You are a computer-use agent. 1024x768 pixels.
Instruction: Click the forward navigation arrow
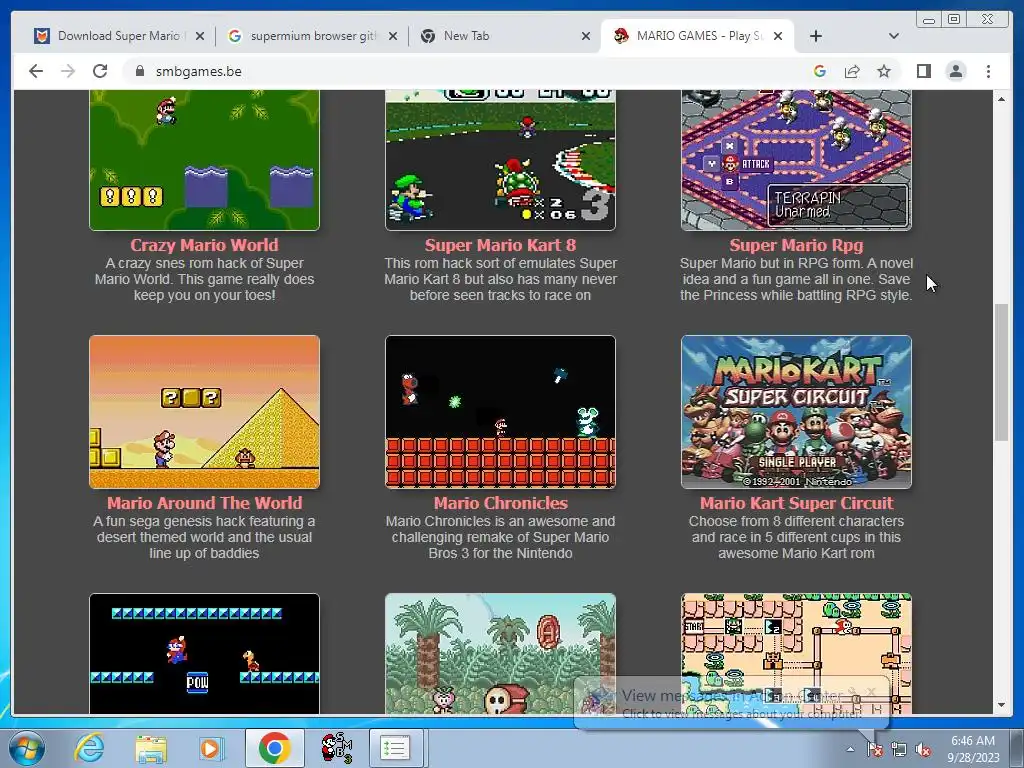68,71
